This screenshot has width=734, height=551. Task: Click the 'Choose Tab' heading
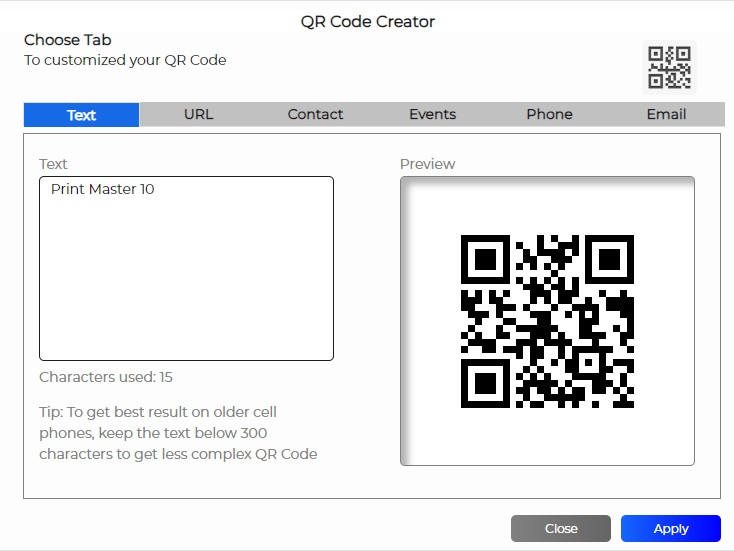(x=68, y=40)
